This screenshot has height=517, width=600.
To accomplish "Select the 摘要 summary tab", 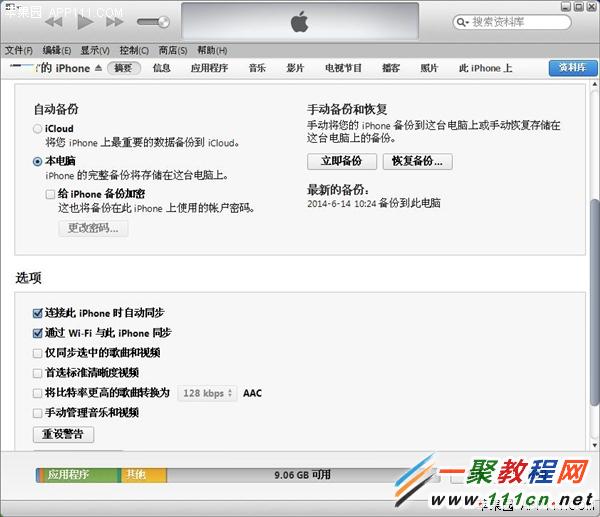I will click(x=124, y=68).
